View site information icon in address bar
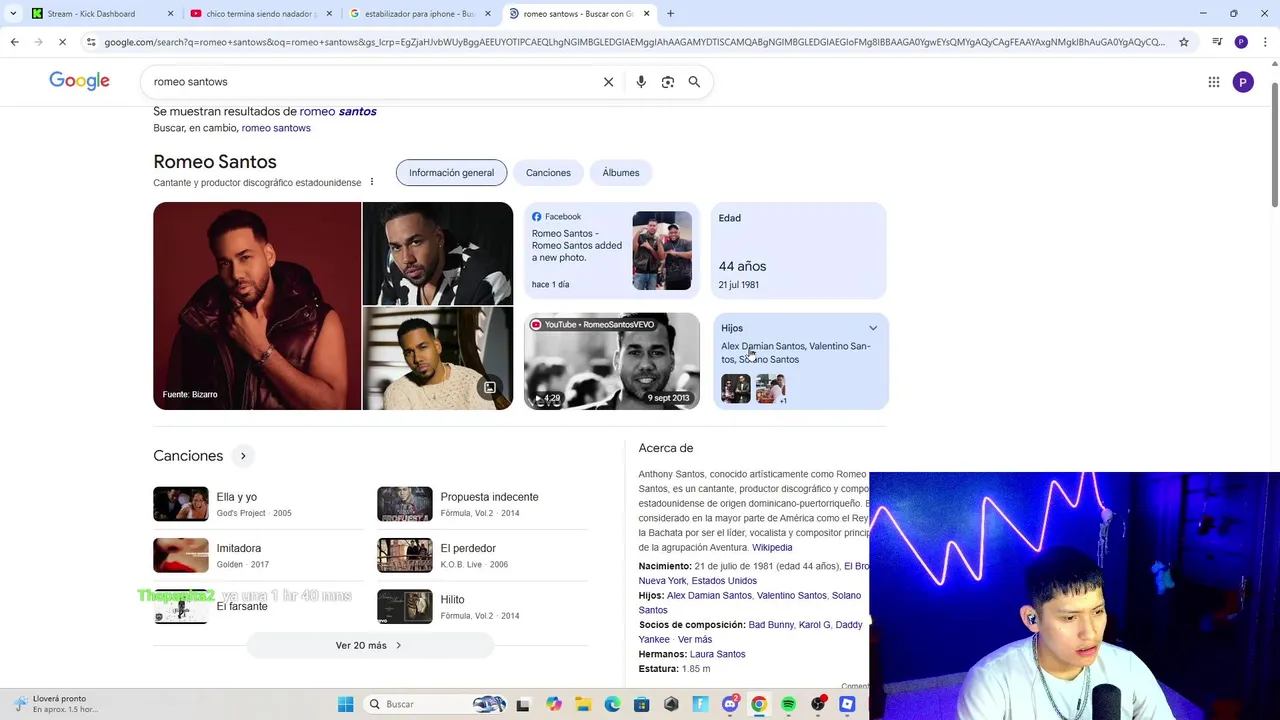The width and height of the screenshot is (1280, 720). [x=91, y=42]
